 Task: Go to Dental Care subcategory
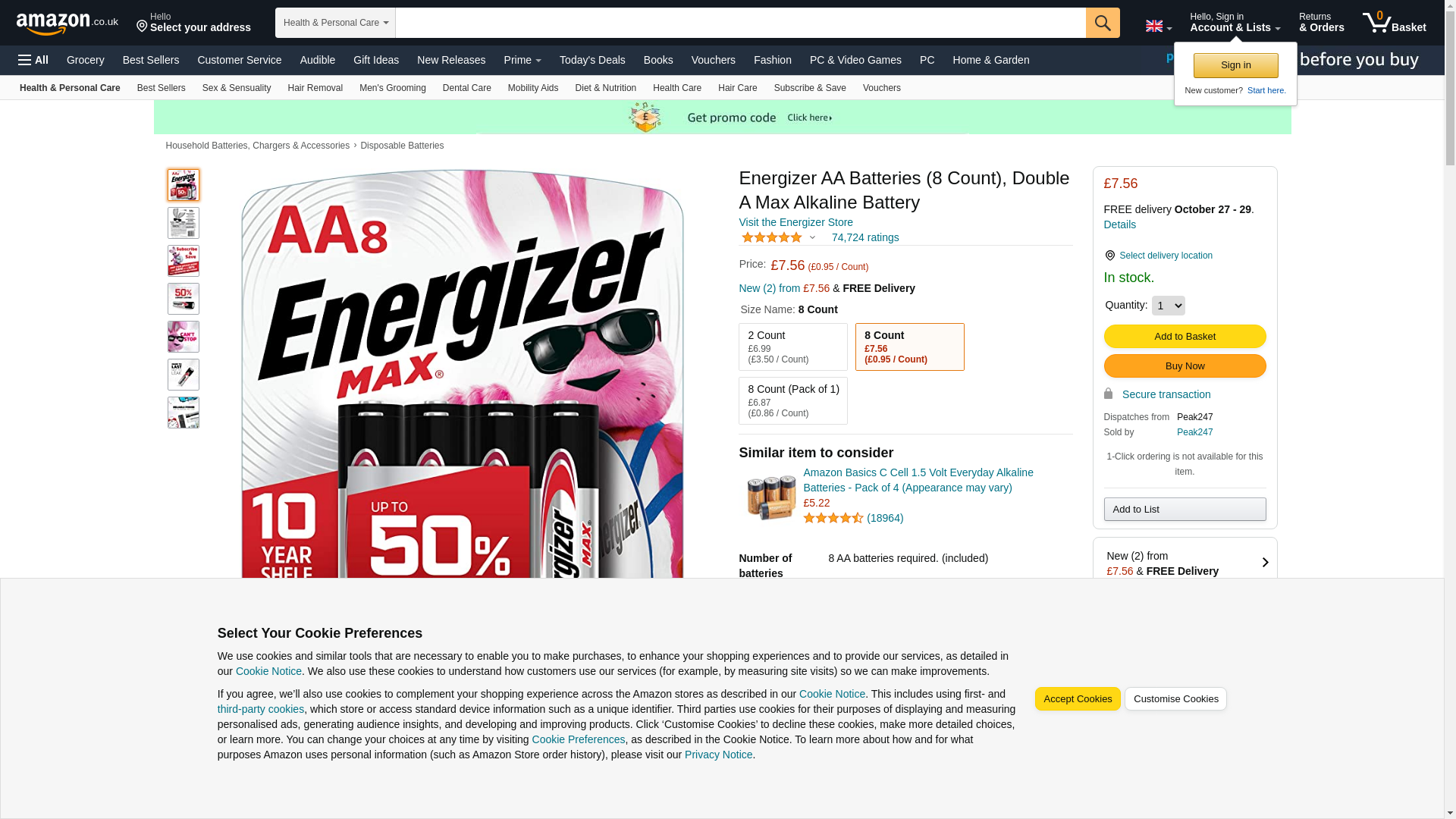[467, 88]
